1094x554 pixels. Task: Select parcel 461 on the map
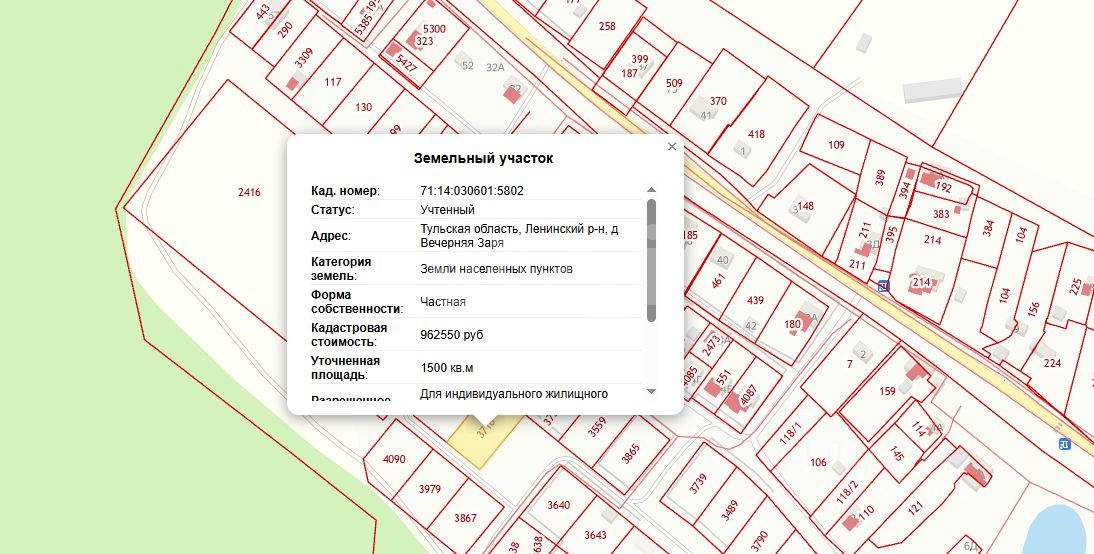tap(719, 280)
